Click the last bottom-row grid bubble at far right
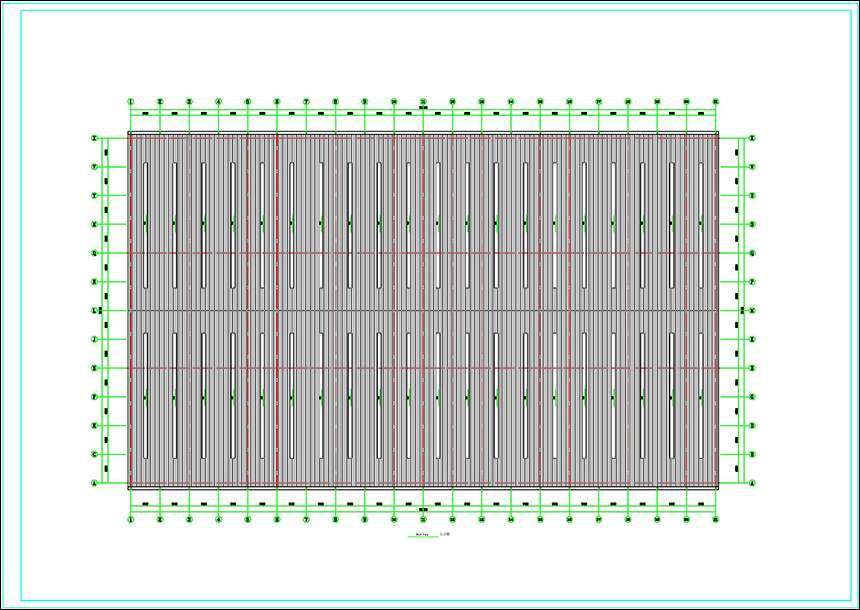This screenshot has height=610, width=860. [x=716, y=520]
